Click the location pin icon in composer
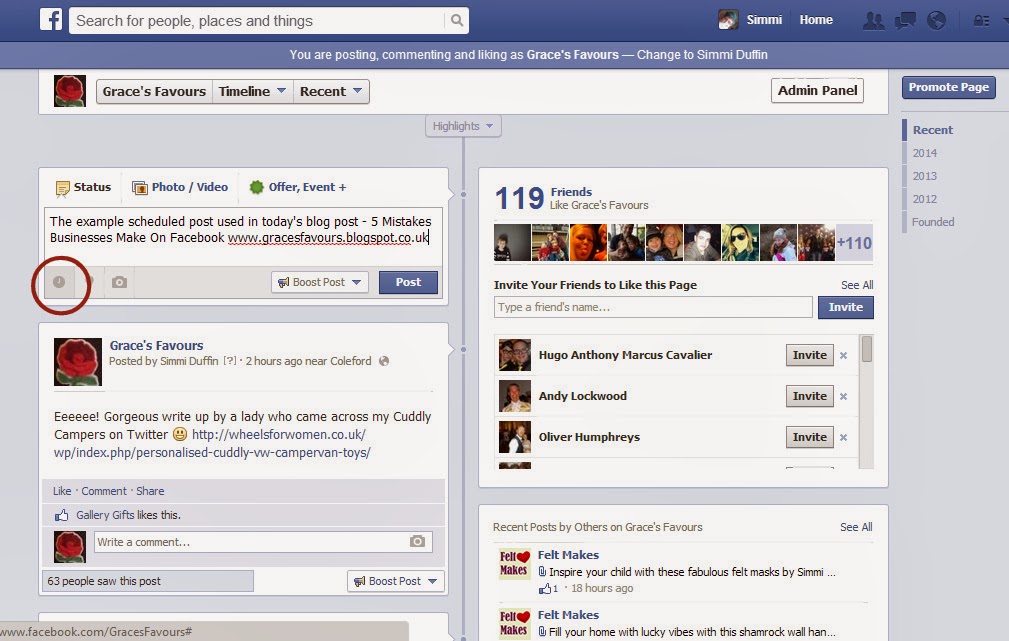1009x641 pixels. coord(90,282)
